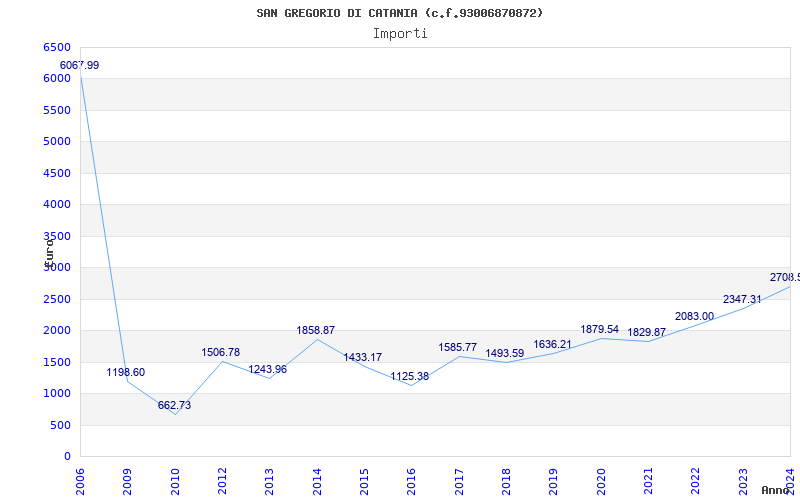
Task: Click the Euro y-axis title
Action: pos(48,251)
